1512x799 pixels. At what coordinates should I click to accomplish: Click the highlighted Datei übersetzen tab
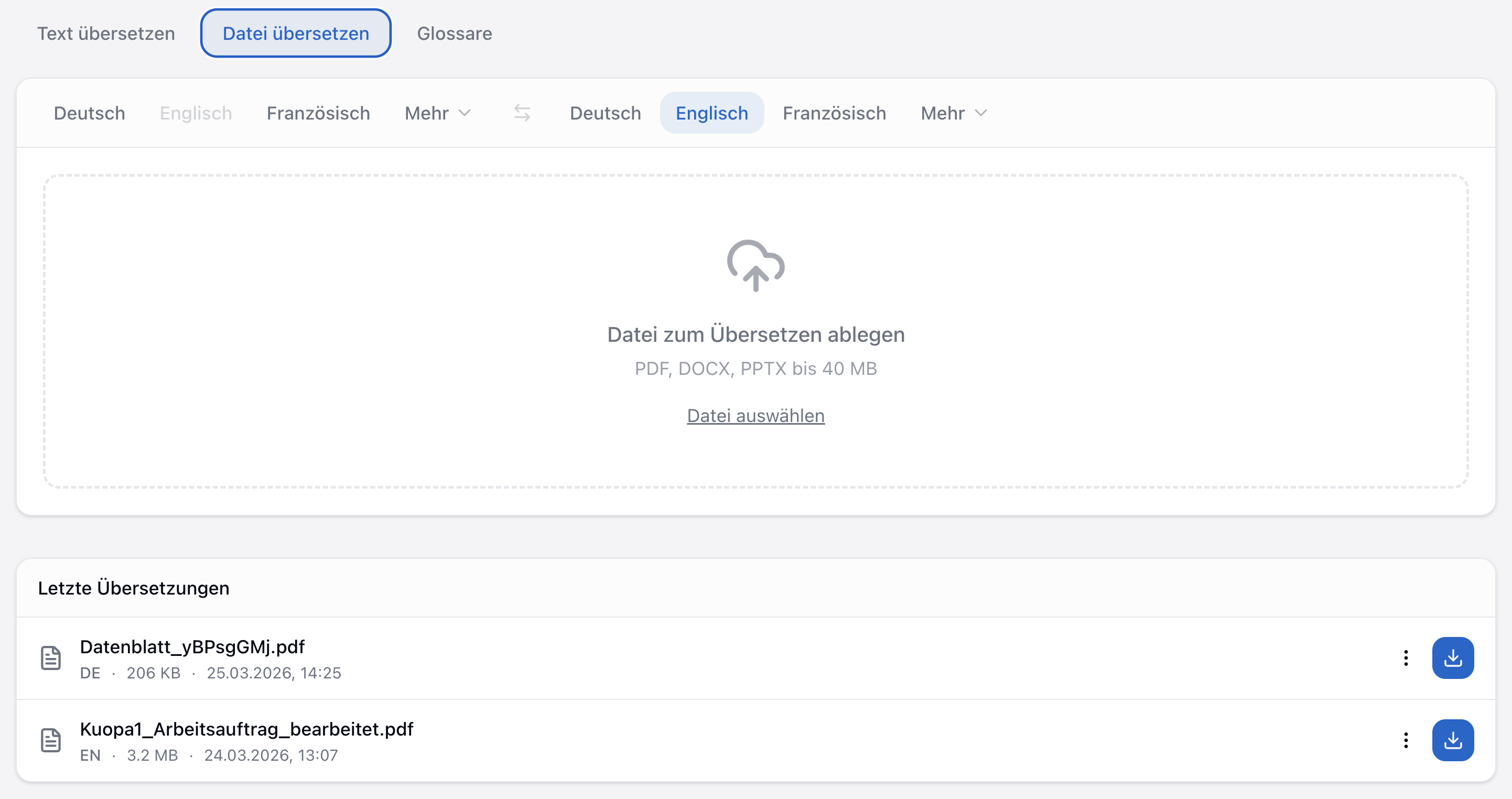point(295,34)
